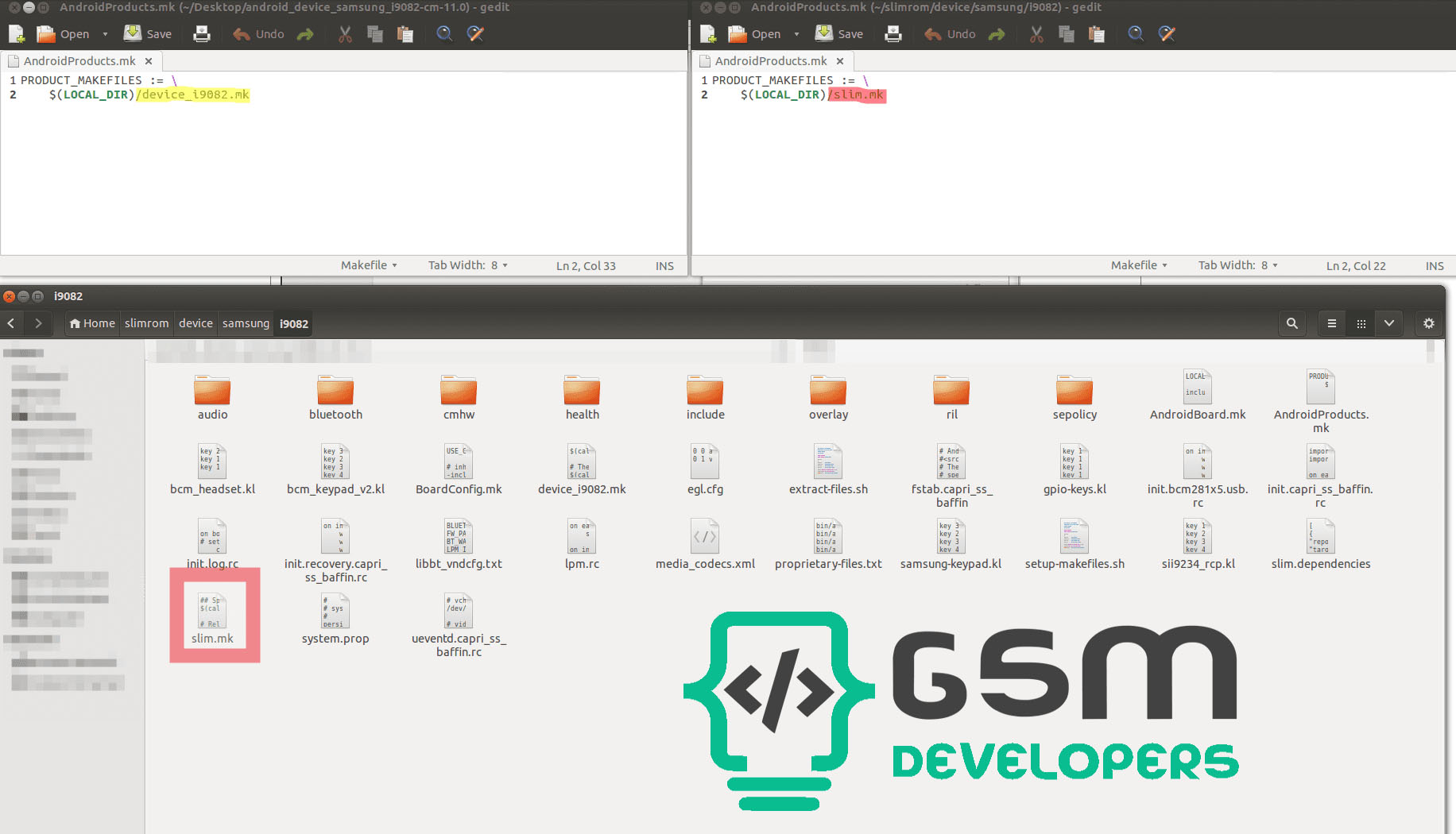The height and width of the screenshot is (834, 1456).
Task: Go forward in file manager navigation
Action: 38,323
